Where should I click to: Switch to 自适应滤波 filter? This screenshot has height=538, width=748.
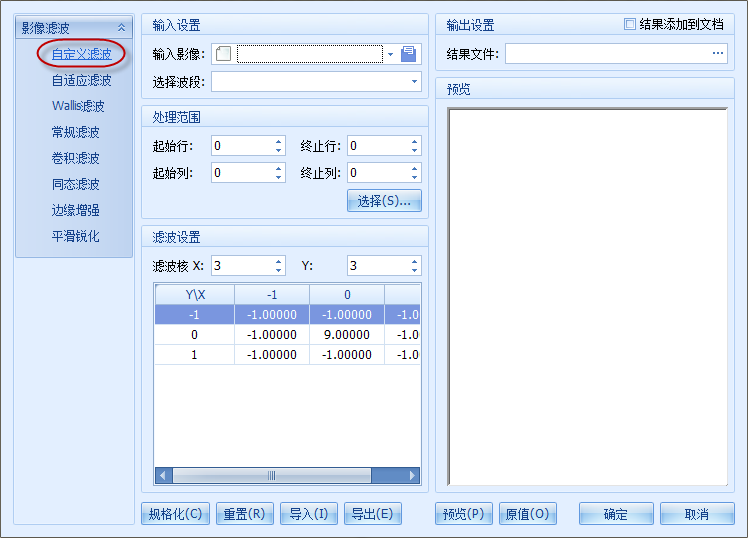point(81,80)
